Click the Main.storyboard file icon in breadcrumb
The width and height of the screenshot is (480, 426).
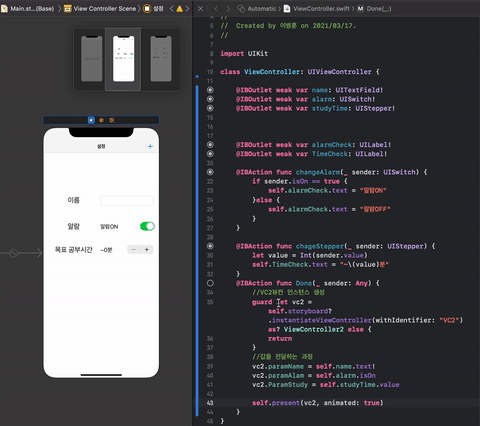tap(4, 9)
